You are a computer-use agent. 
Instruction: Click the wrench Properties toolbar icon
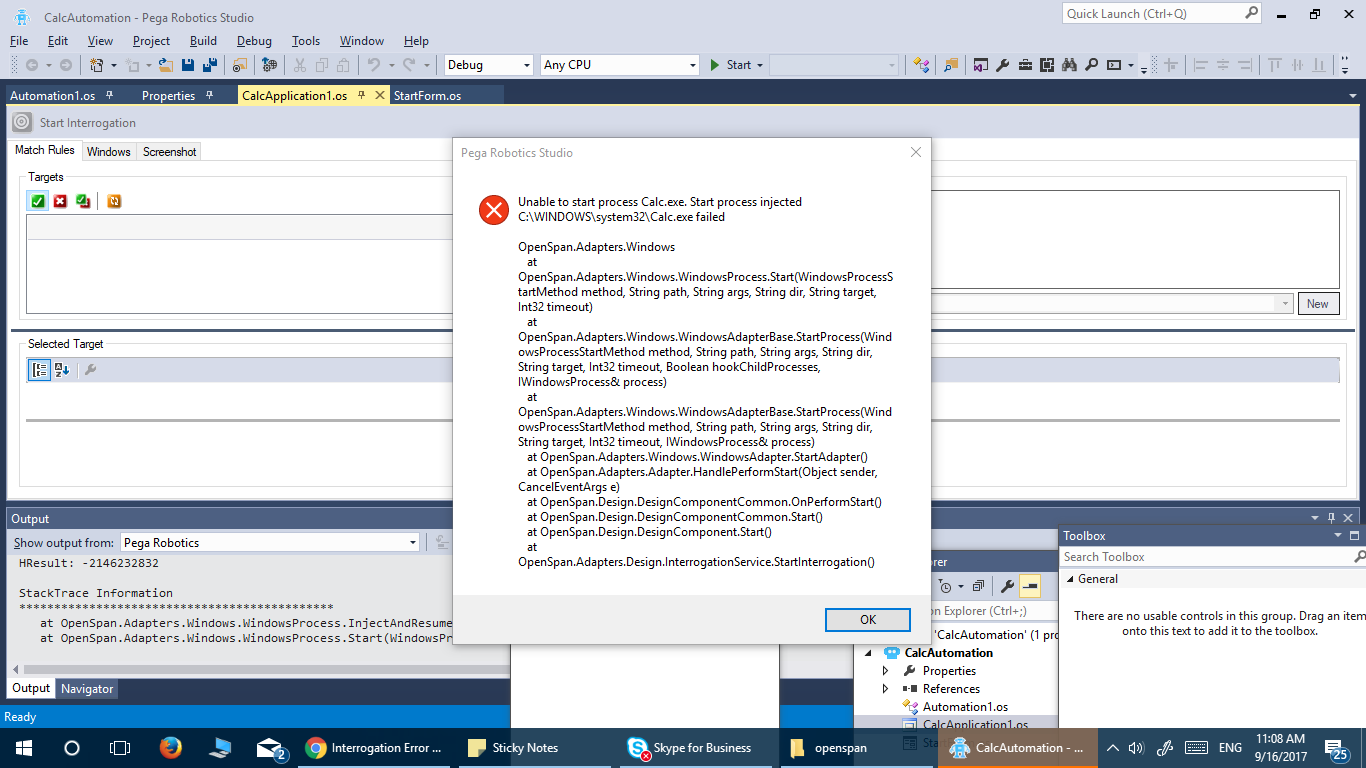[1003, 65]
